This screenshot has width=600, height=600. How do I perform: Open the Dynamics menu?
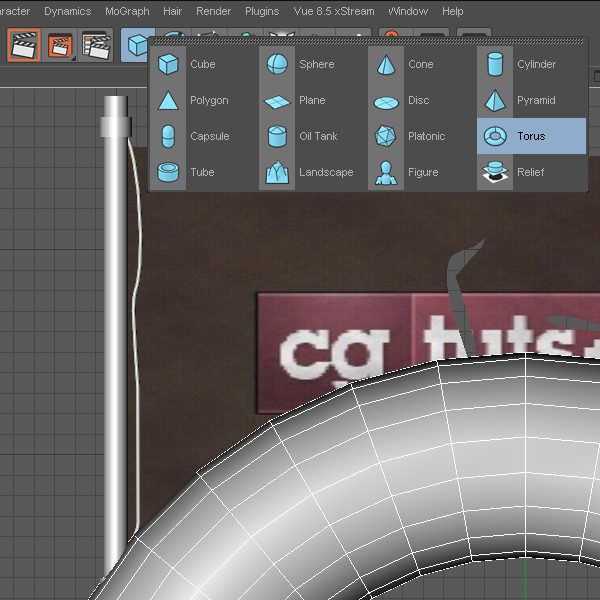(x=68, y=11)
